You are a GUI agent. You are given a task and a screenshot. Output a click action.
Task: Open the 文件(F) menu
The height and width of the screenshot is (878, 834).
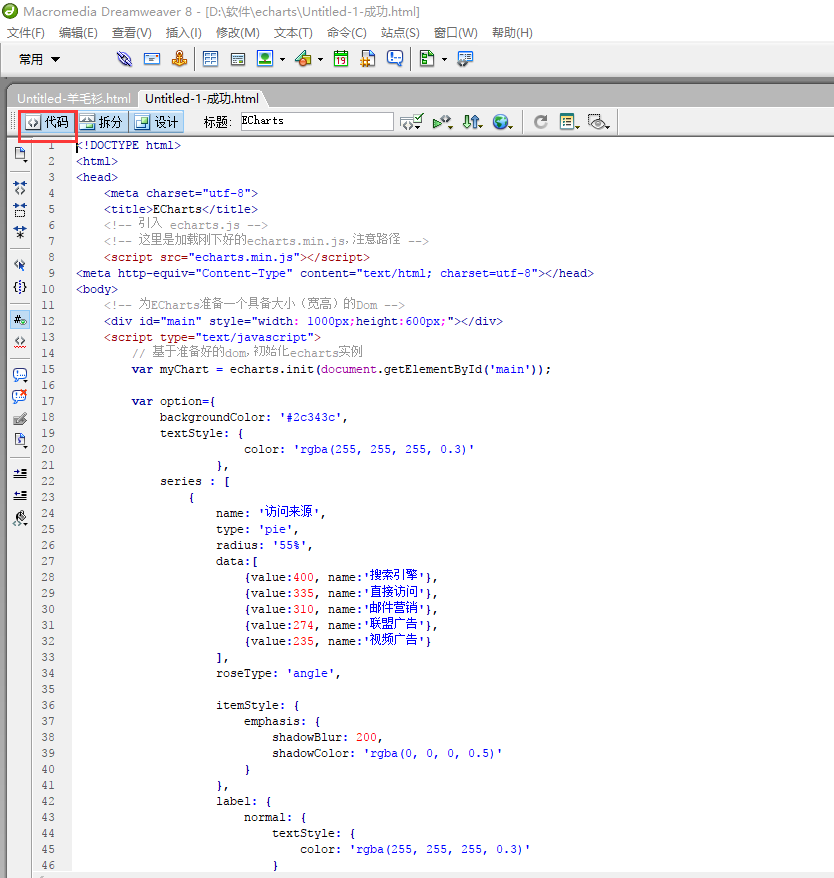(26, 33)
